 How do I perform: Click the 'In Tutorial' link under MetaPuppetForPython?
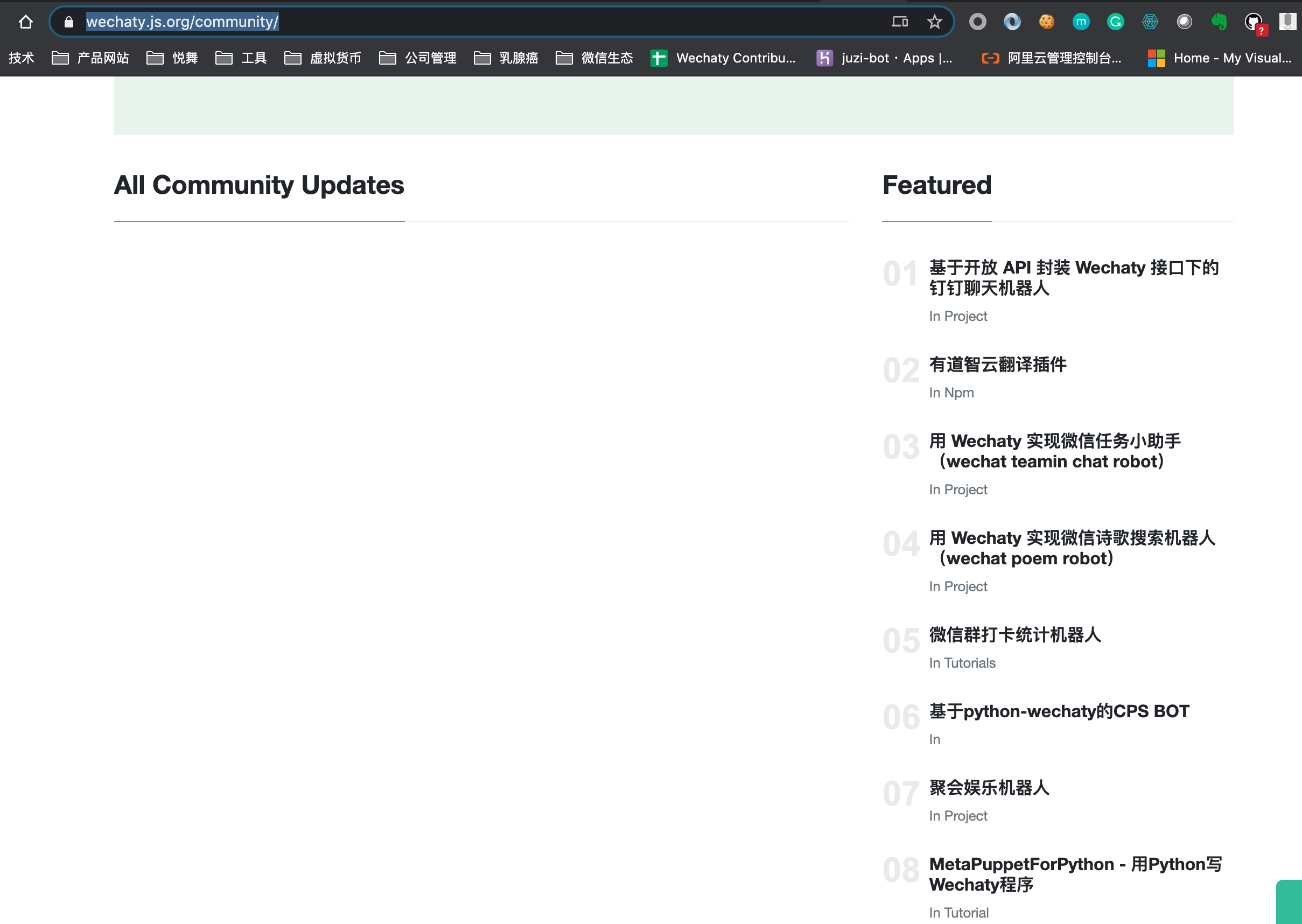coord(959,913)
